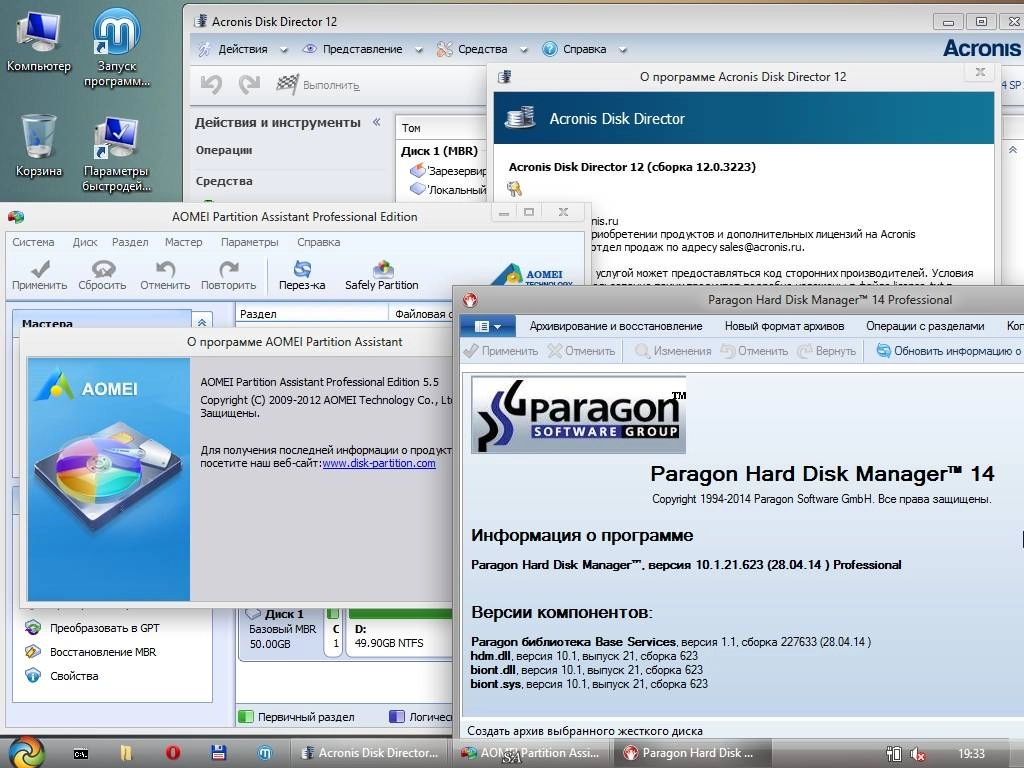Click the floppy disk icon in taskbar
Image resolution: width=1024 pixels, height=768 pixels.
218,753
